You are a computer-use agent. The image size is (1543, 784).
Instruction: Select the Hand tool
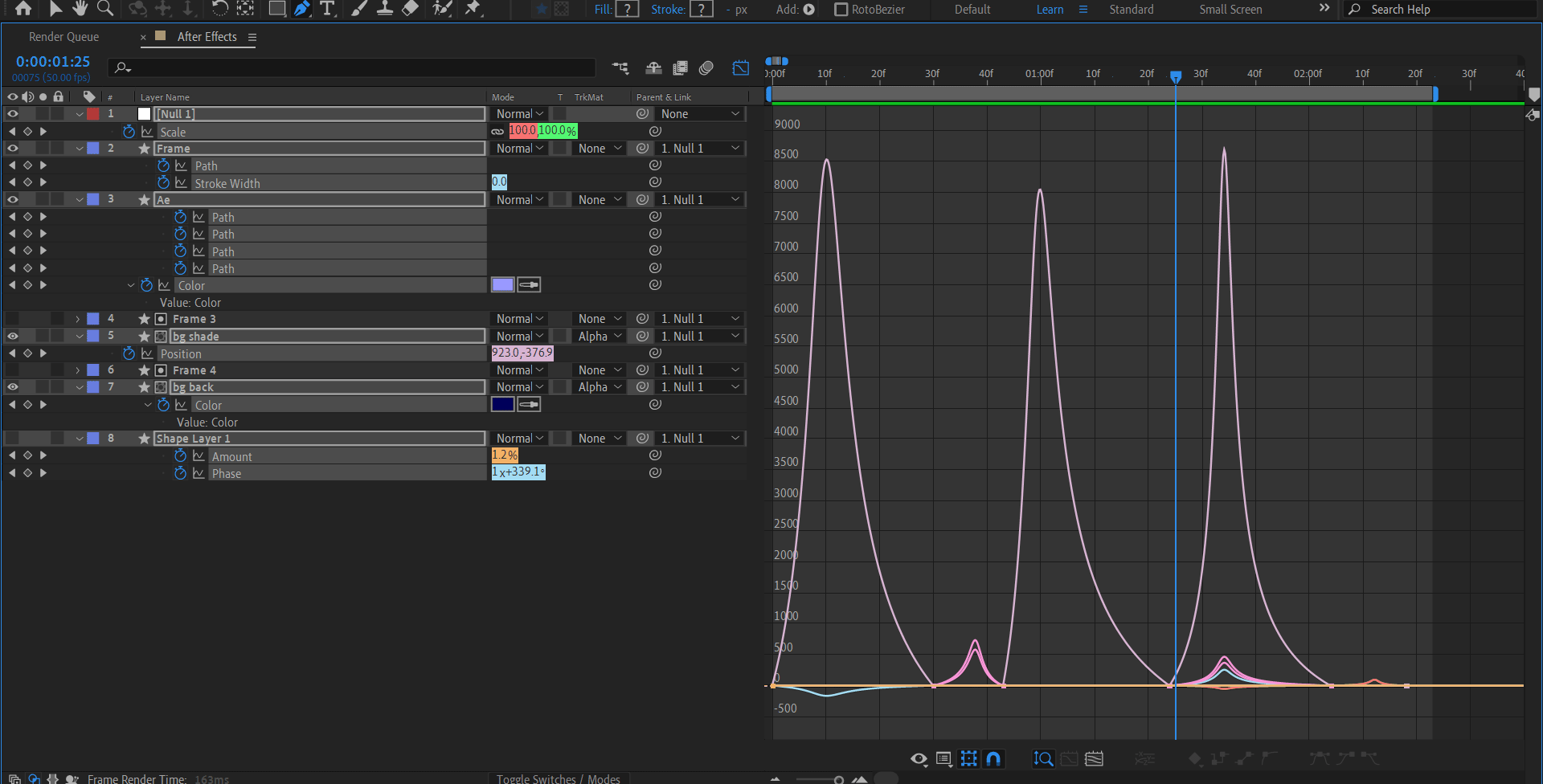[80, 9]
